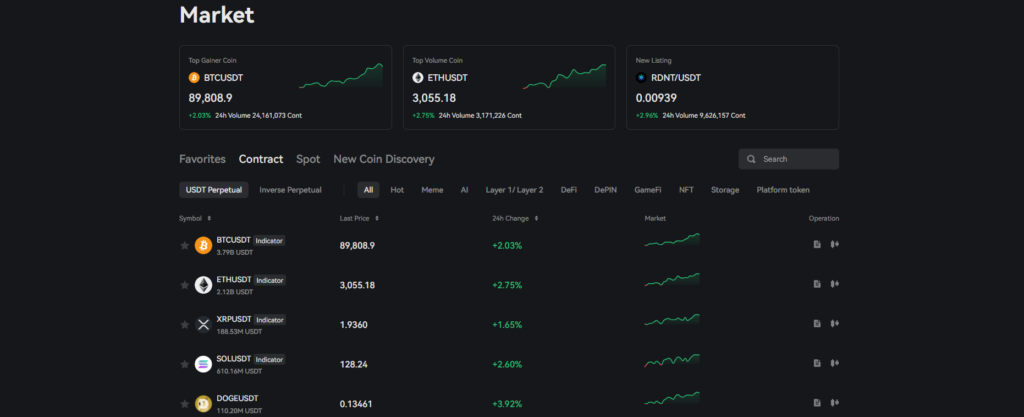Filter coins by All category

[368, 190]
